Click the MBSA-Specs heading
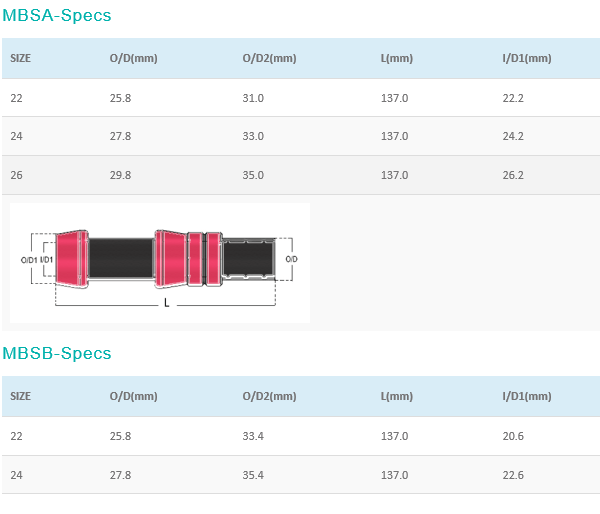This screenshot has width=600, height=514. tap(57, 15)
